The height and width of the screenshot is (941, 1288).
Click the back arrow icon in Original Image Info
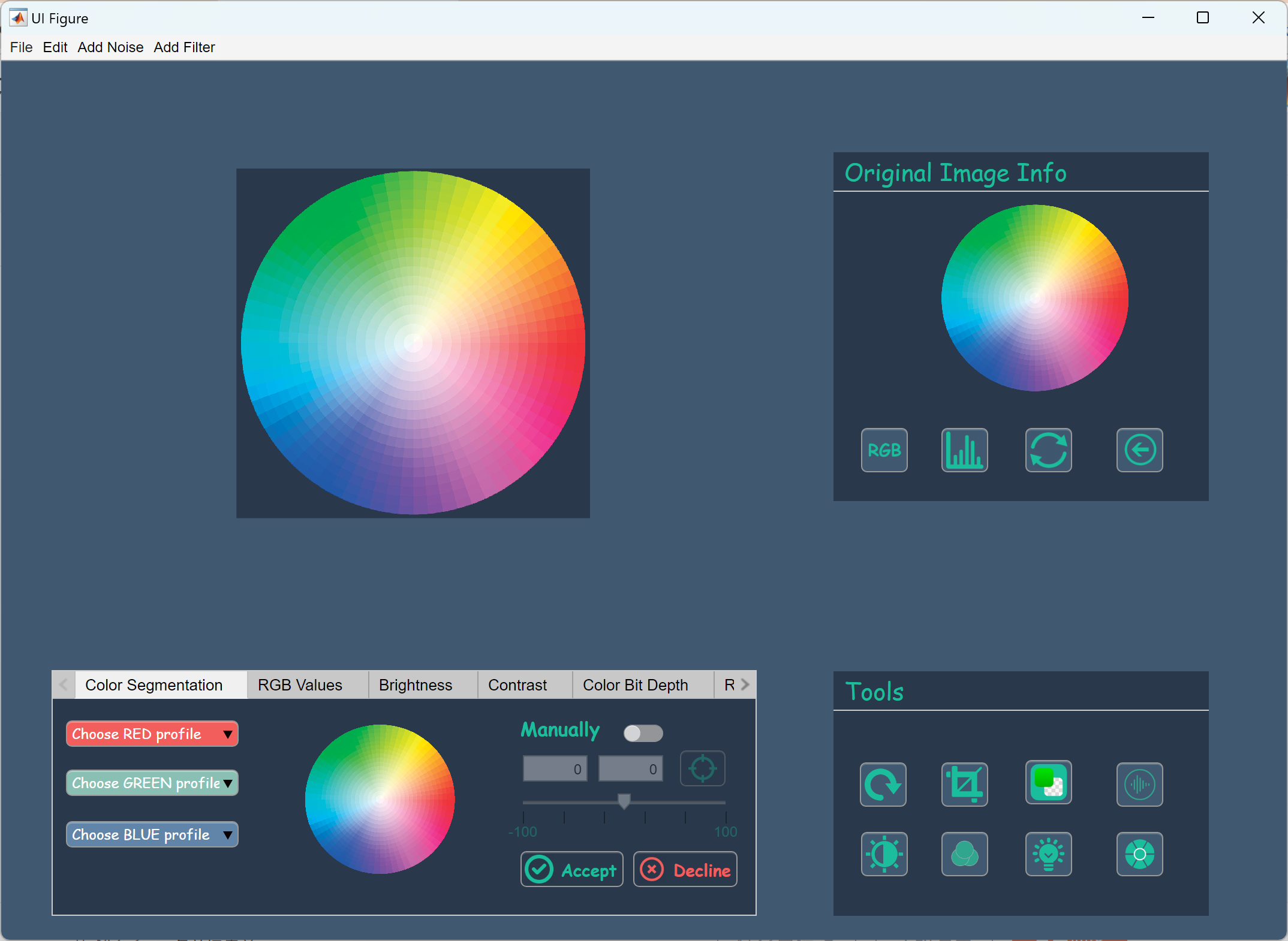1139,449
